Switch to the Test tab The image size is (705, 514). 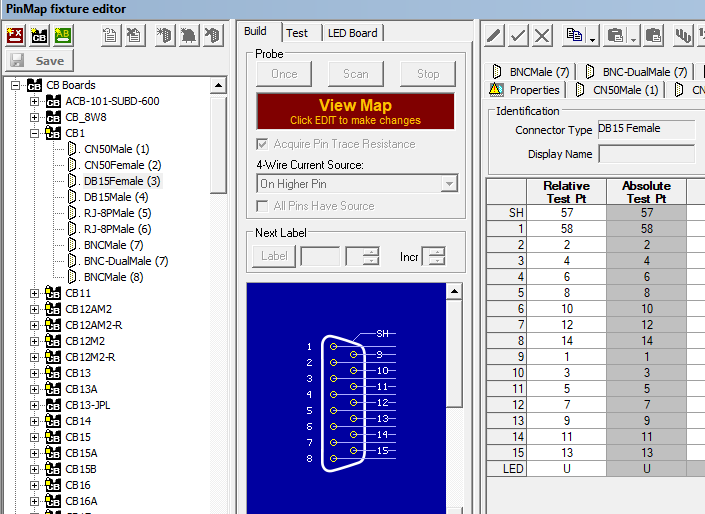(297, 33)
